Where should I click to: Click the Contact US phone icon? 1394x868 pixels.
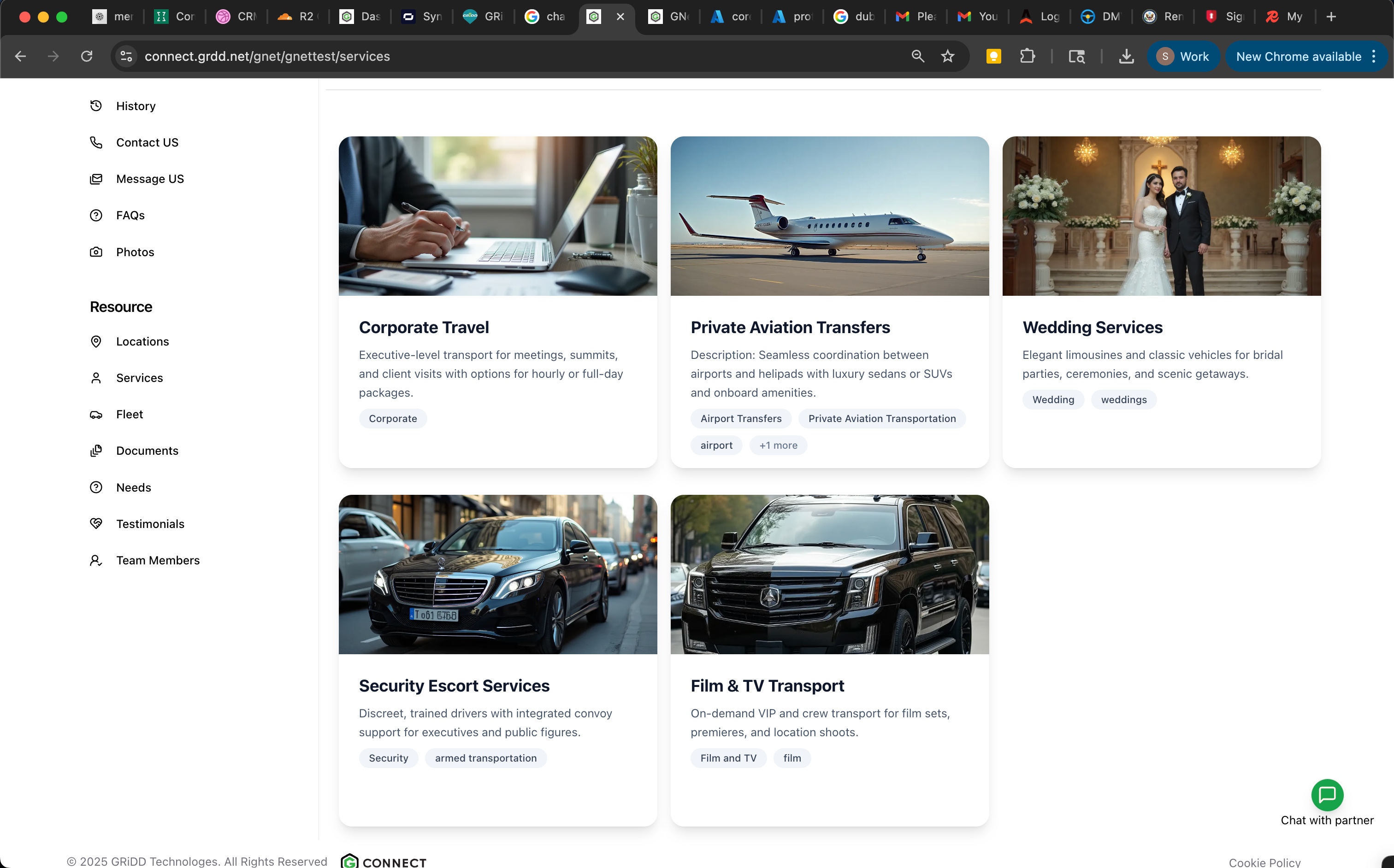(96, 142)
